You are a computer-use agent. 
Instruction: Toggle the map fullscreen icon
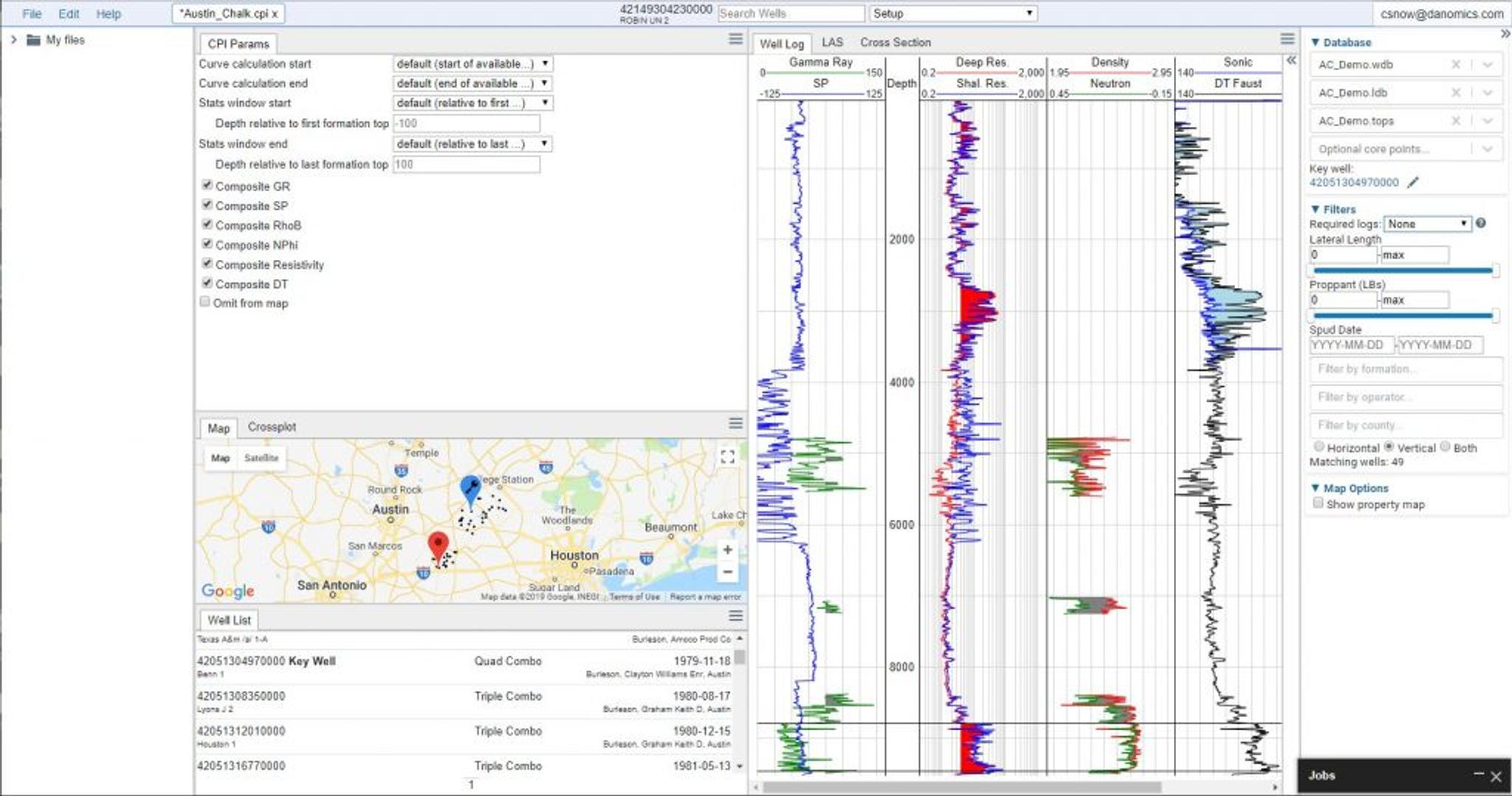(x=727, y=456)
